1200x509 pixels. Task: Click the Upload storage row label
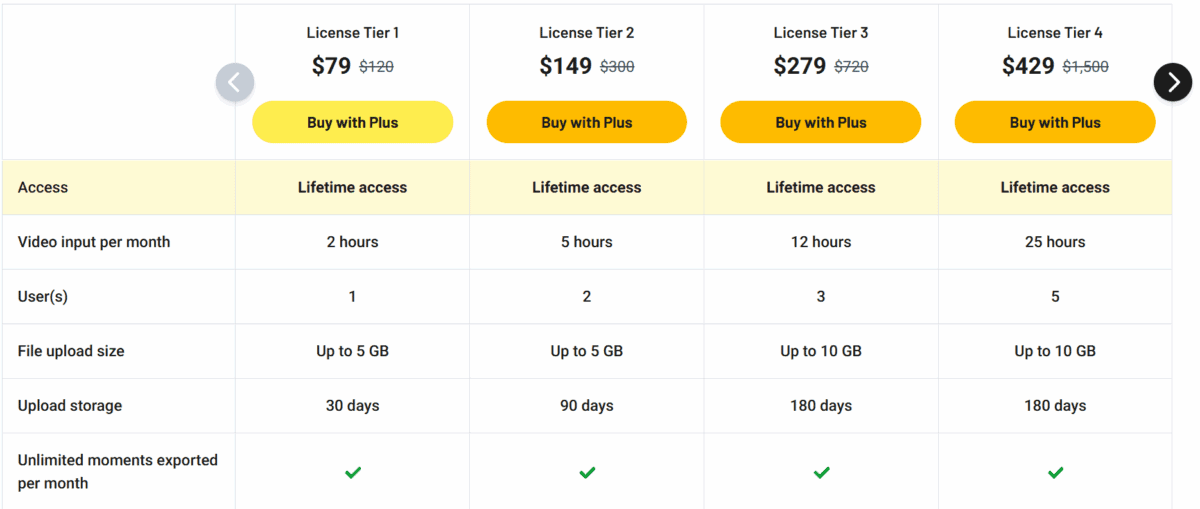tap(70, 406)
